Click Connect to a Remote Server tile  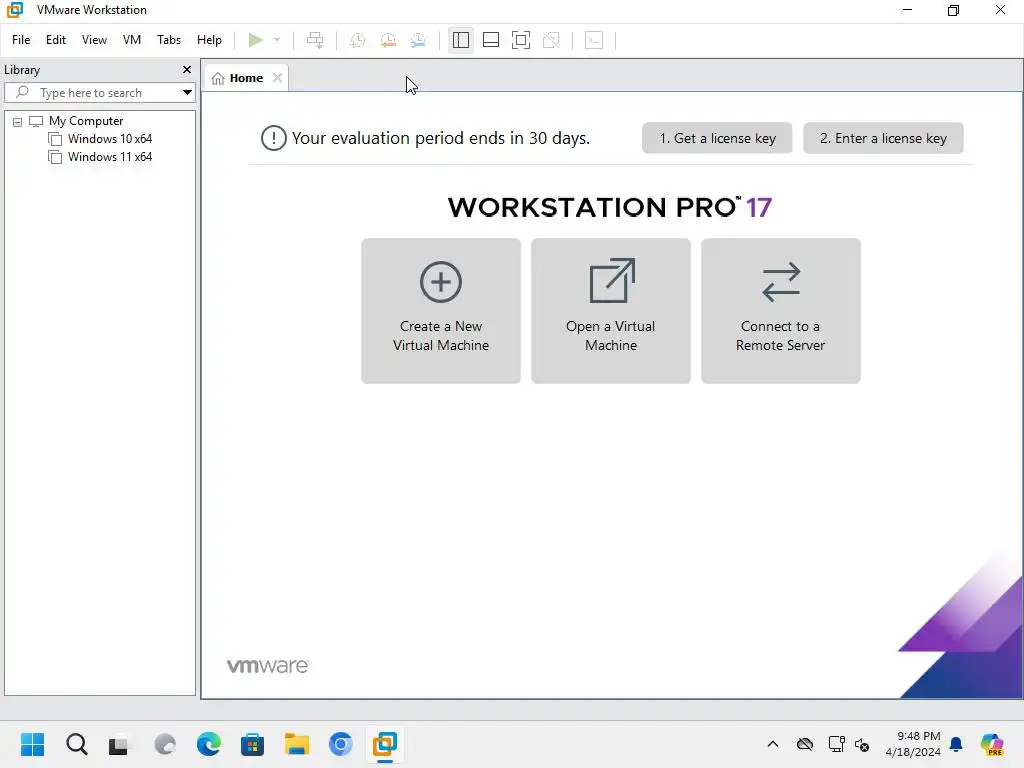[x=780, y=311]
